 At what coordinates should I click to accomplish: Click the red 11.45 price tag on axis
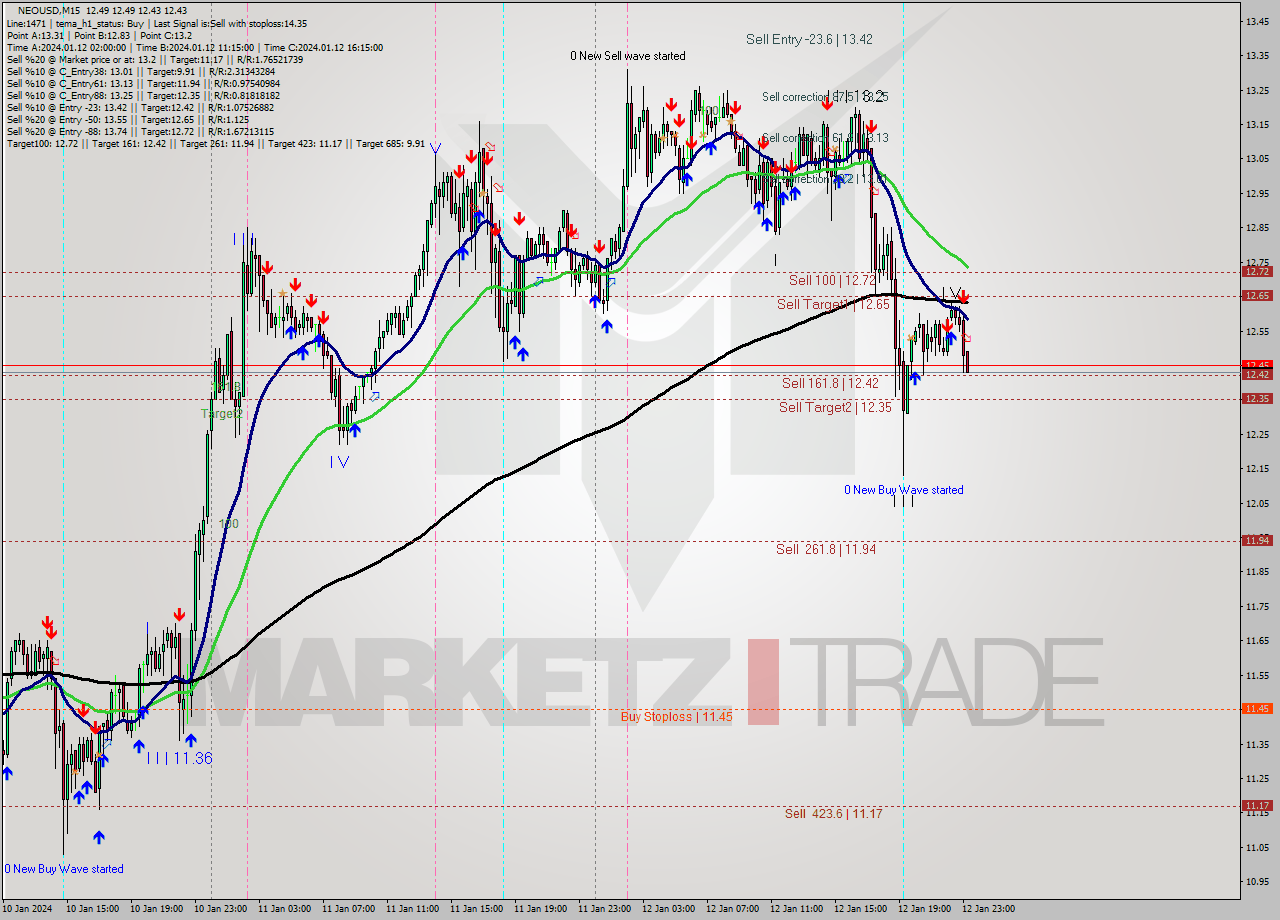click(x=1257, y=708)
